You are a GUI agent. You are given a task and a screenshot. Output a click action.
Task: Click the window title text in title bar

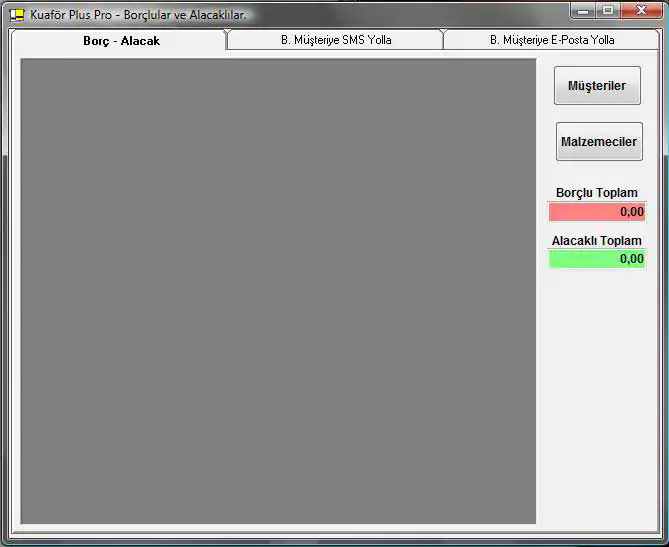(138, 14)
